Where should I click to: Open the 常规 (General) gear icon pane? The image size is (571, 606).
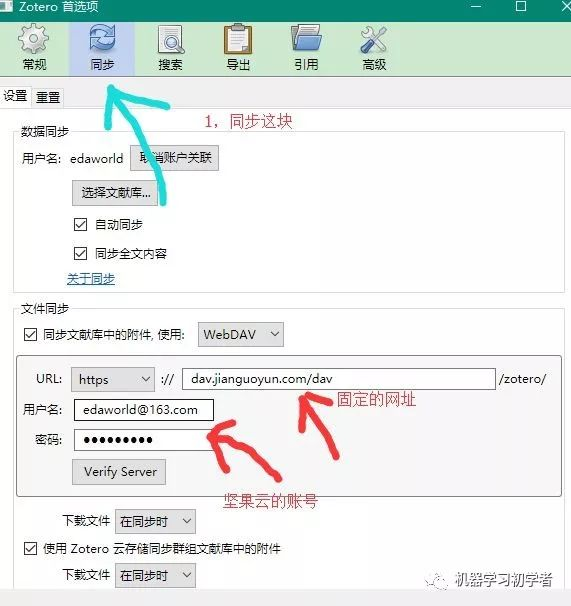point(34,48)
